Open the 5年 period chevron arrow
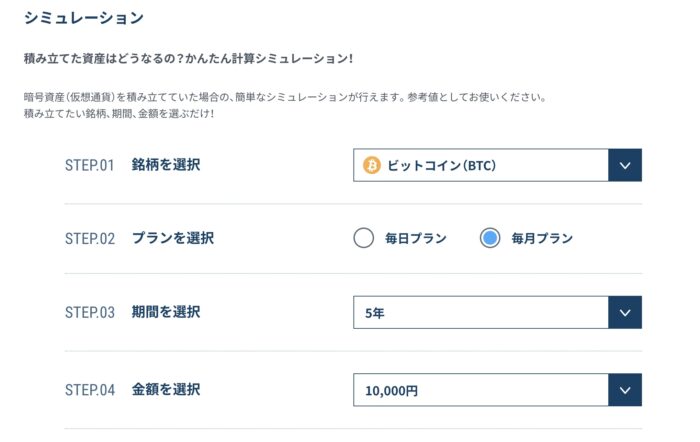The image size is (700, 442). tap(625, 312)
